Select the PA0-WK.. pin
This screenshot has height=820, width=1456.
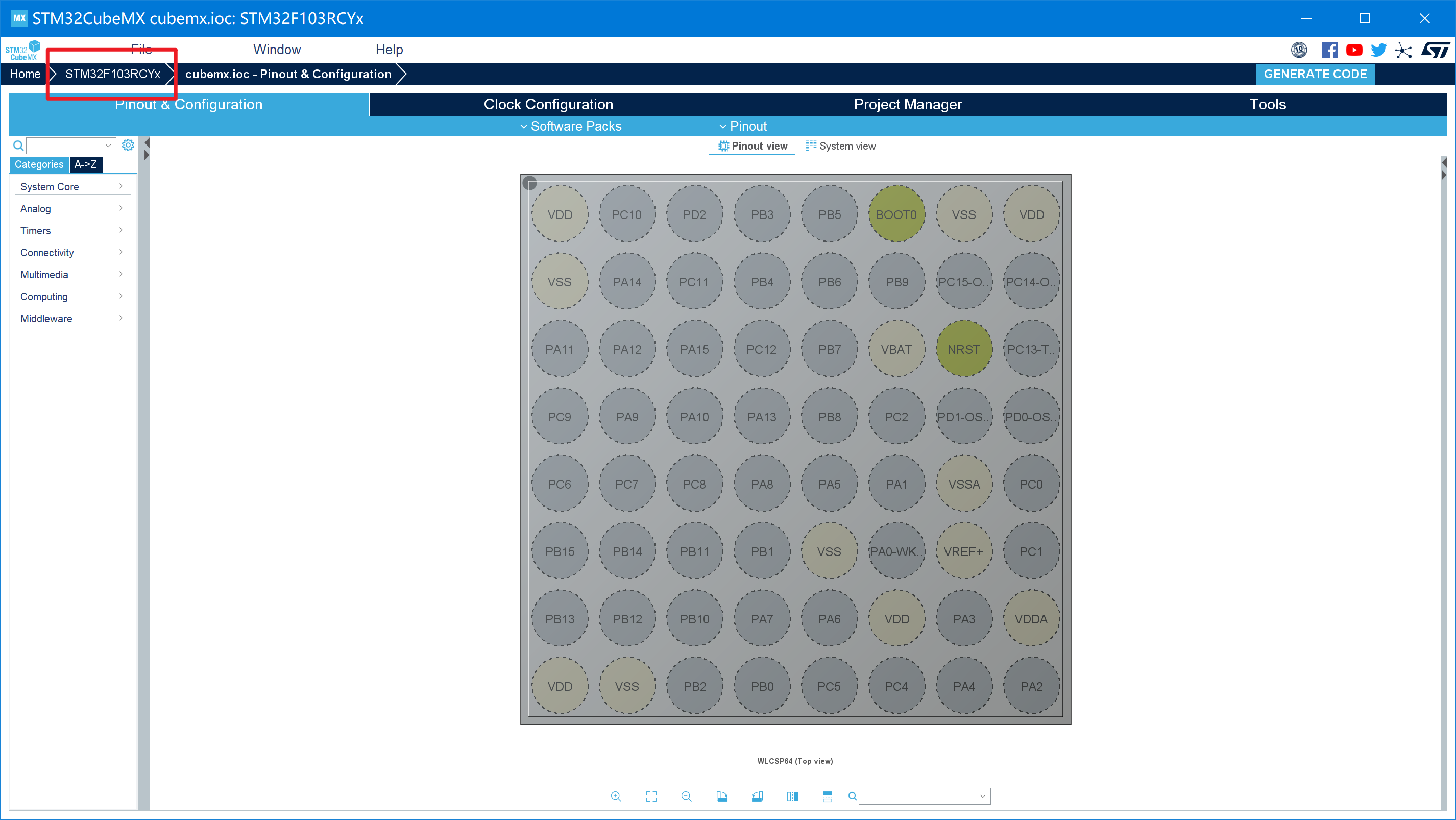[x=896, y=551]
